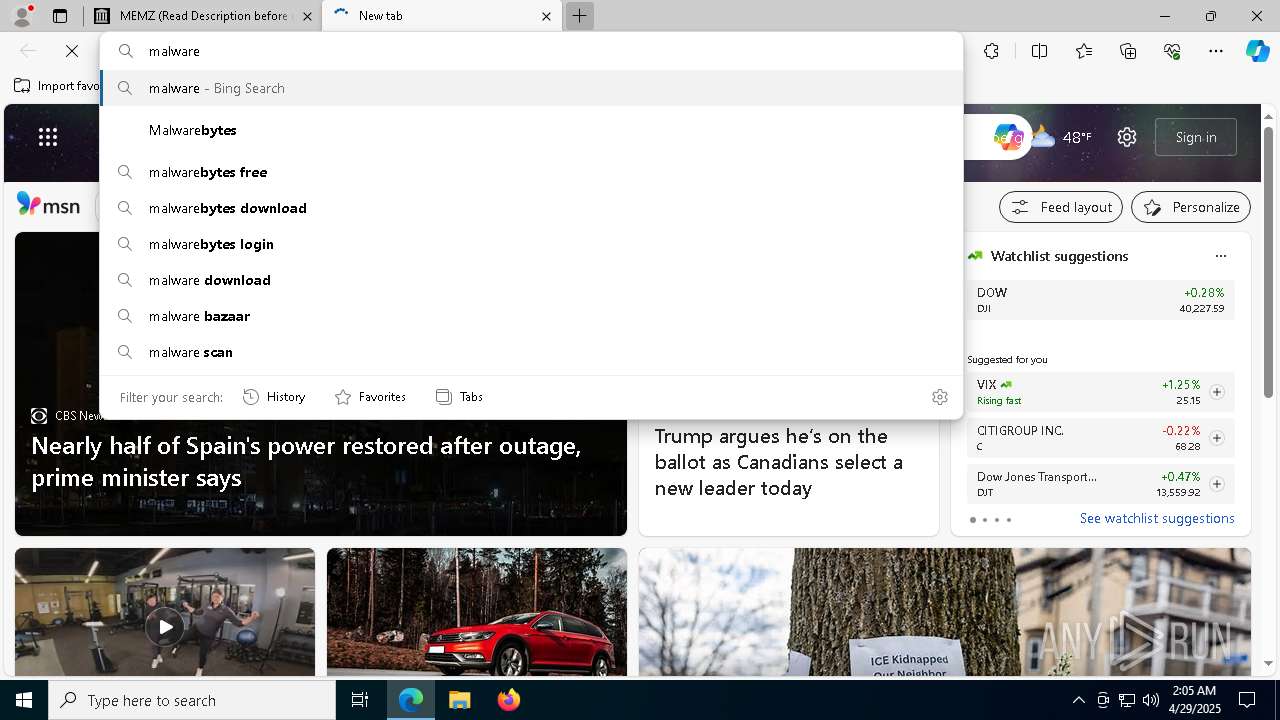Open Watchlist suggestions more options
Screen dimensions: 1280x720
point(1220,256)
